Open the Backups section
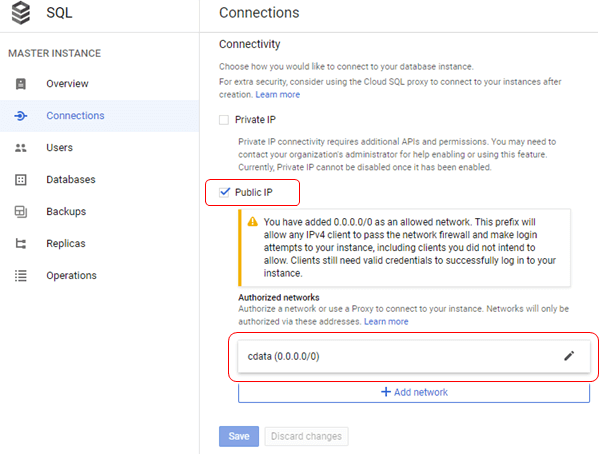The height and width of the screenshot is (454, 605). tap(66, 212)
